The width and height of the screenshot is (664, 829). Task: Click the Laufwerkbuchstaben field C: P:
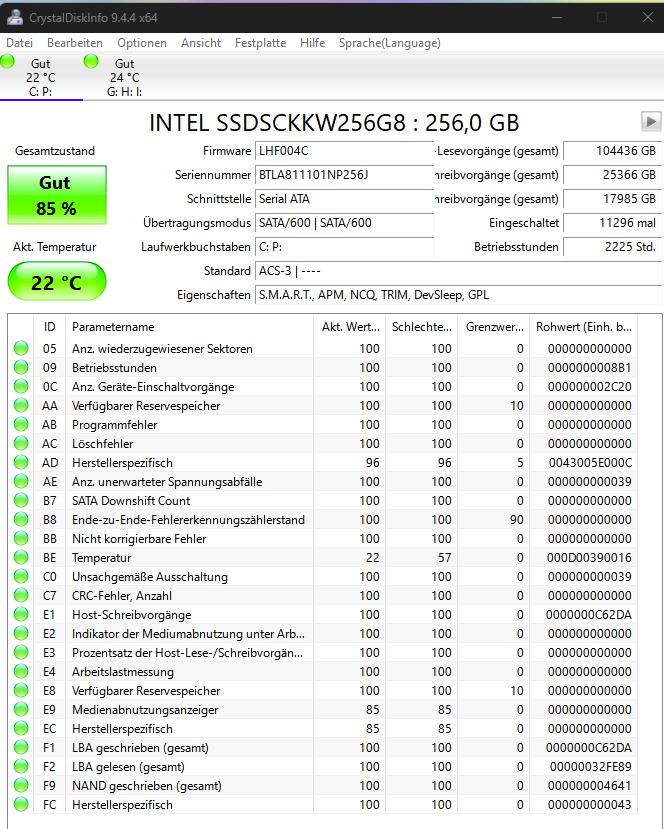coord(344,247)
